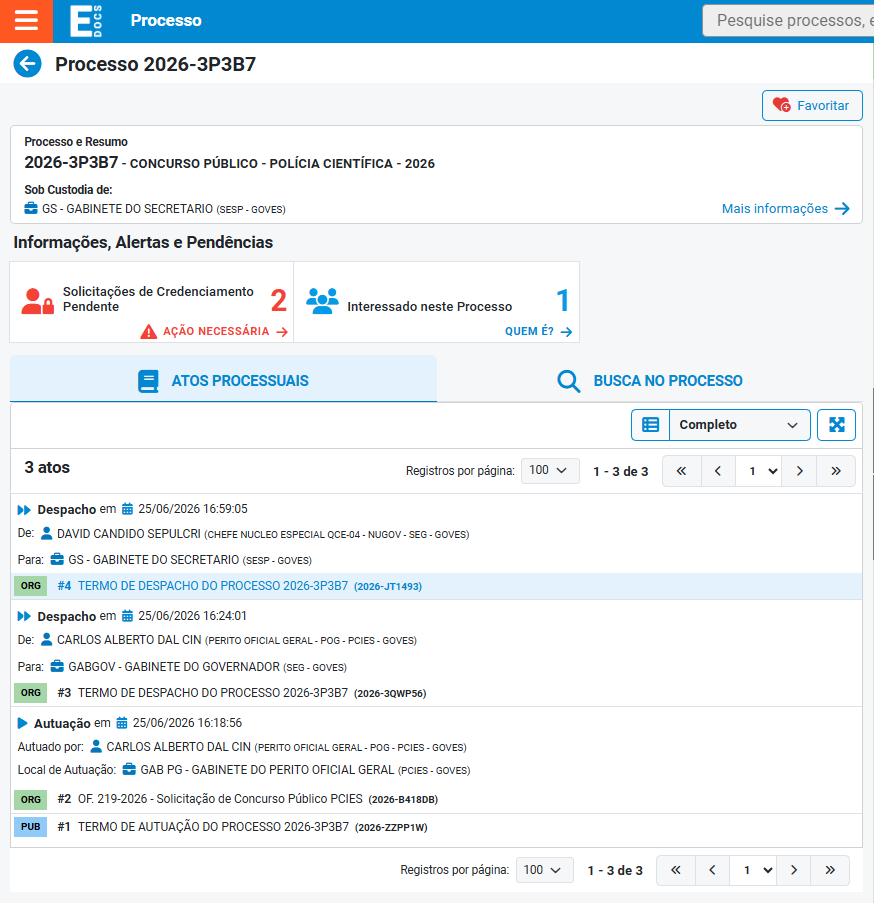Viewport: 874px width, 903px height.
Task: Open the Completo view mode dropdown
Action: (739, 425)
